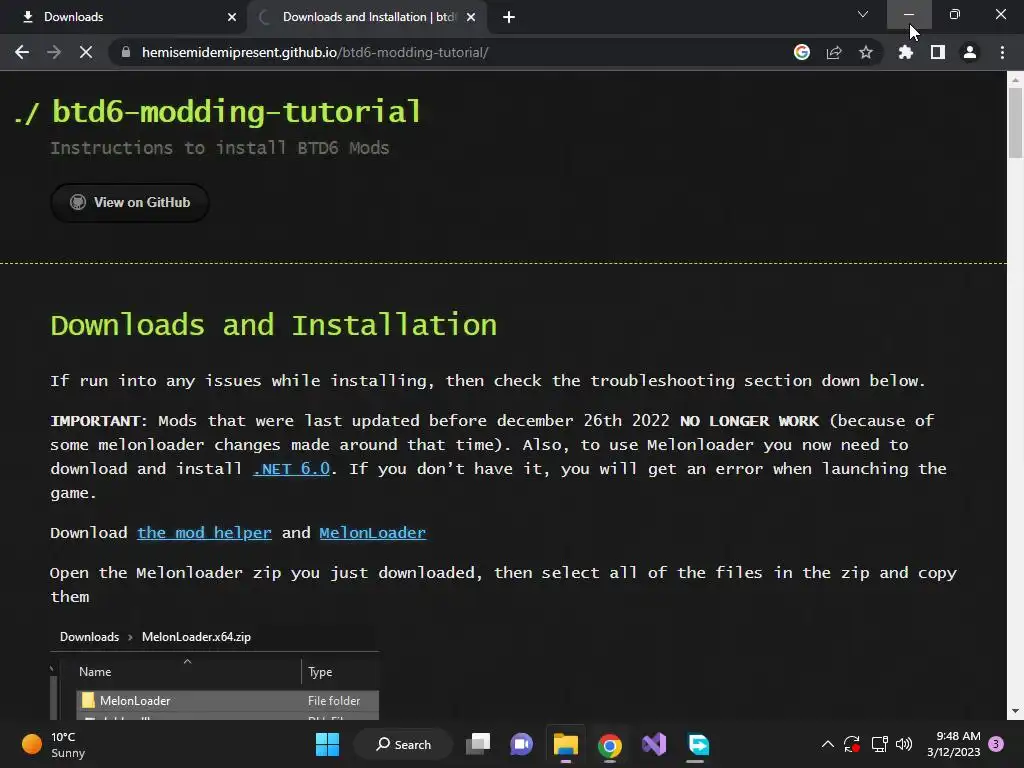Go back to the previous page

point(22,52)
